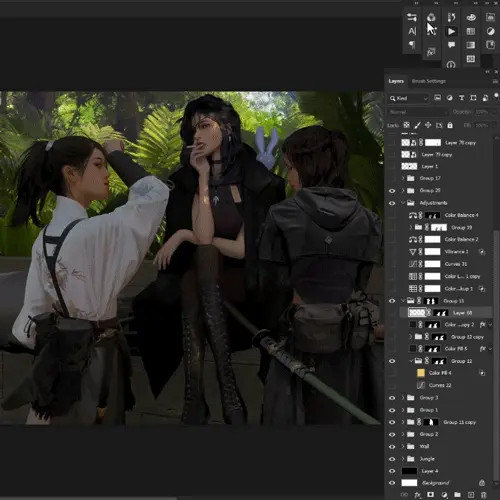Delete layer trash icon

484,495
